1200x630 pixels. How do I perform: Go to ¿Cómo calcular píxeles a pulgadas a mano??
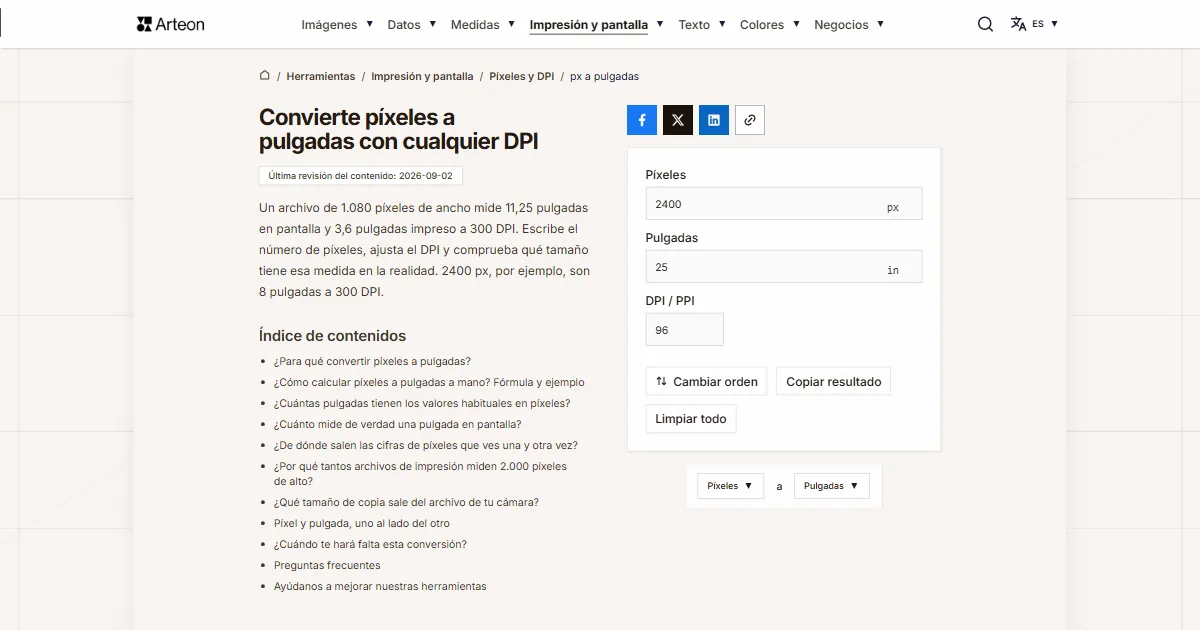(429, 382)
